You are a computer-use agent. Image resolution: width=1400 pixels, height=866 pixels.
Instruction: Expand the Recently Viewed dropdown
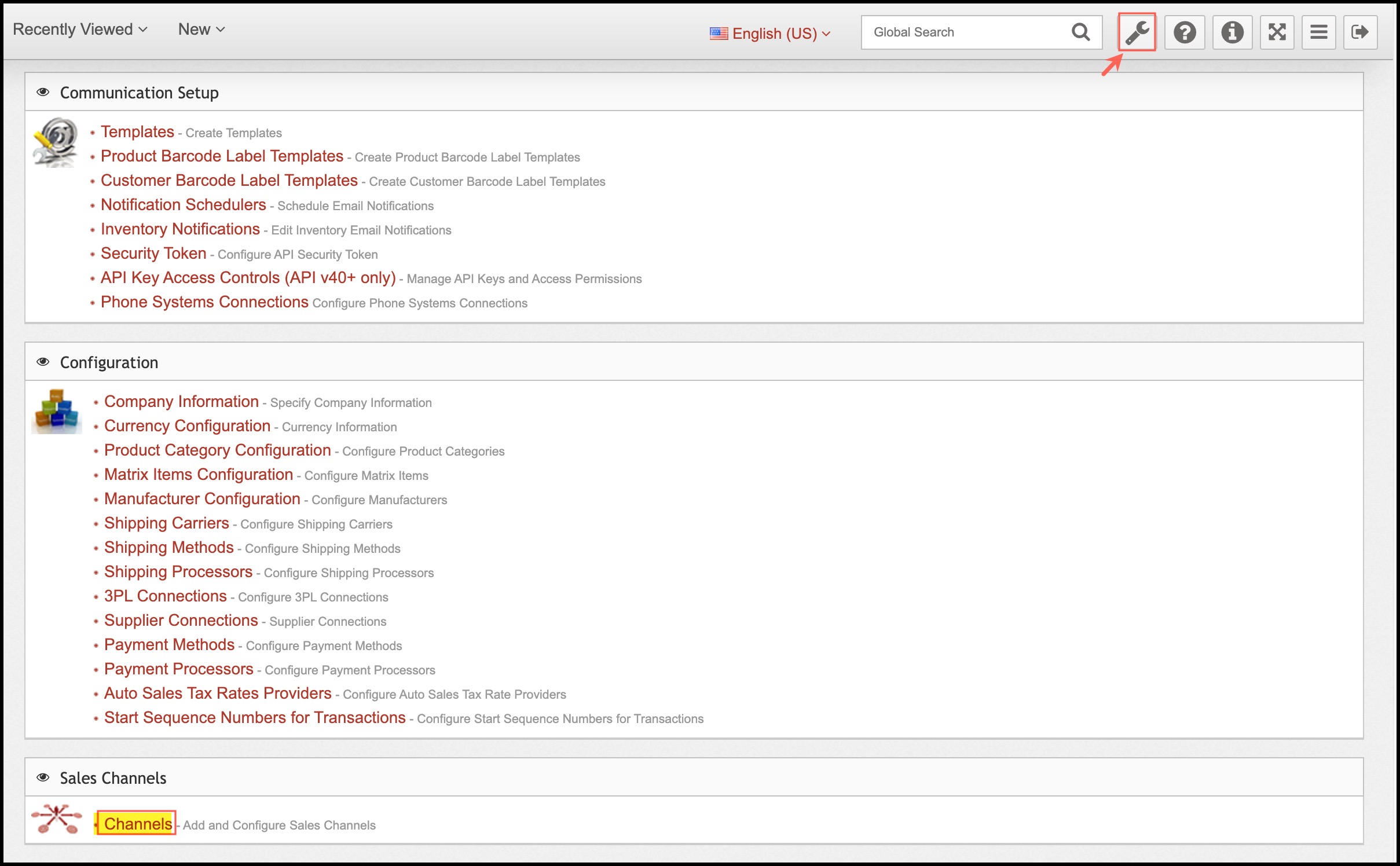80,30
